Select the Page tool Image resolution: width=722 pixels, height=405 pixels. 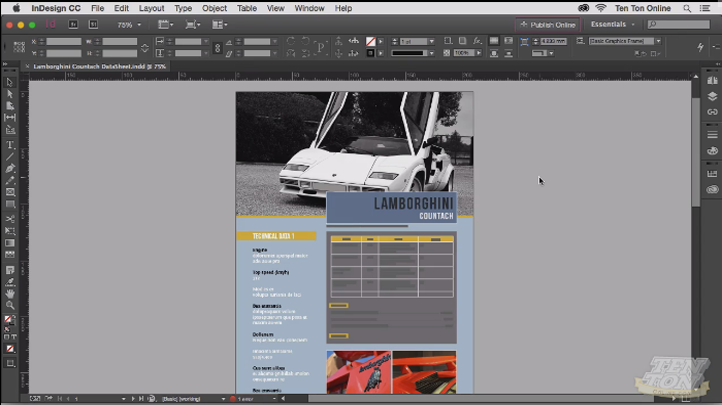coord(10,106)
